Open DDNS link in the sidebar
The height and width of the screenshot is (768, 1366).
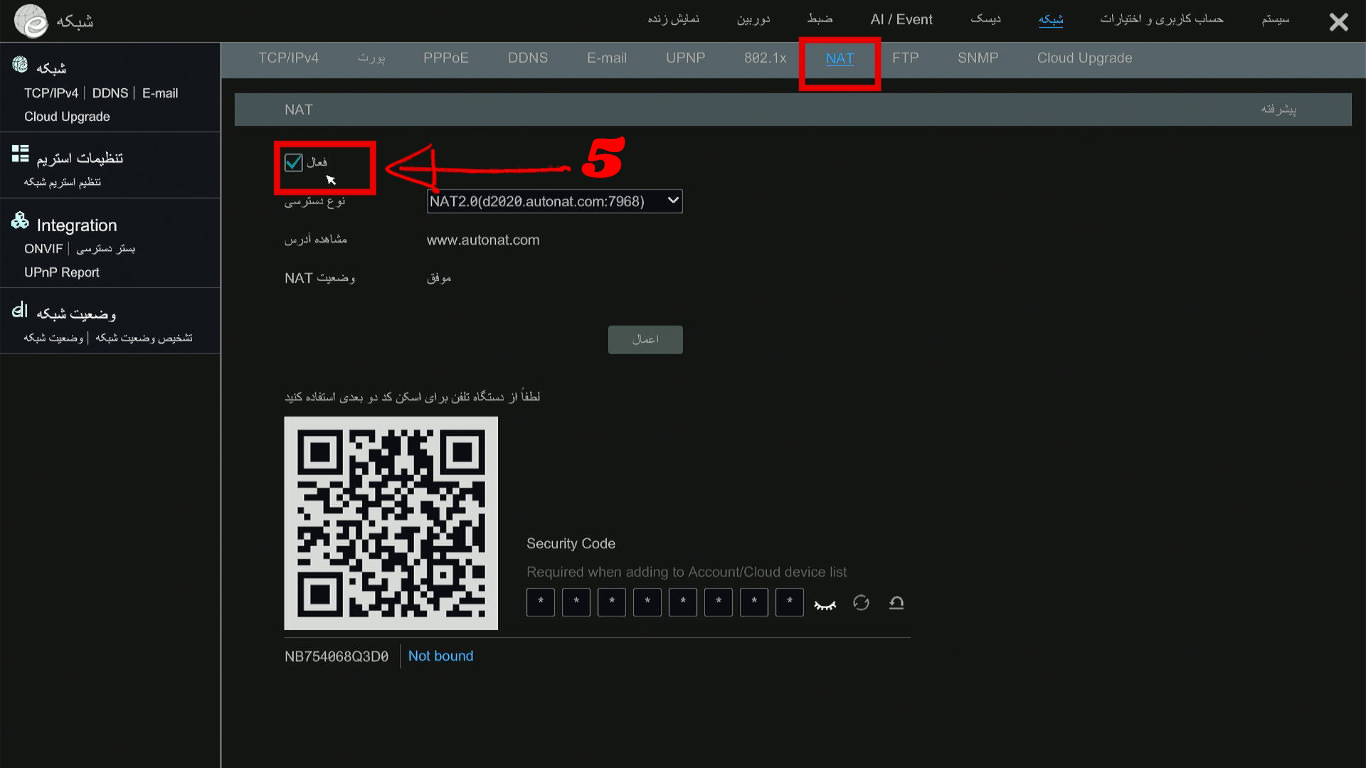pos(110,93)
